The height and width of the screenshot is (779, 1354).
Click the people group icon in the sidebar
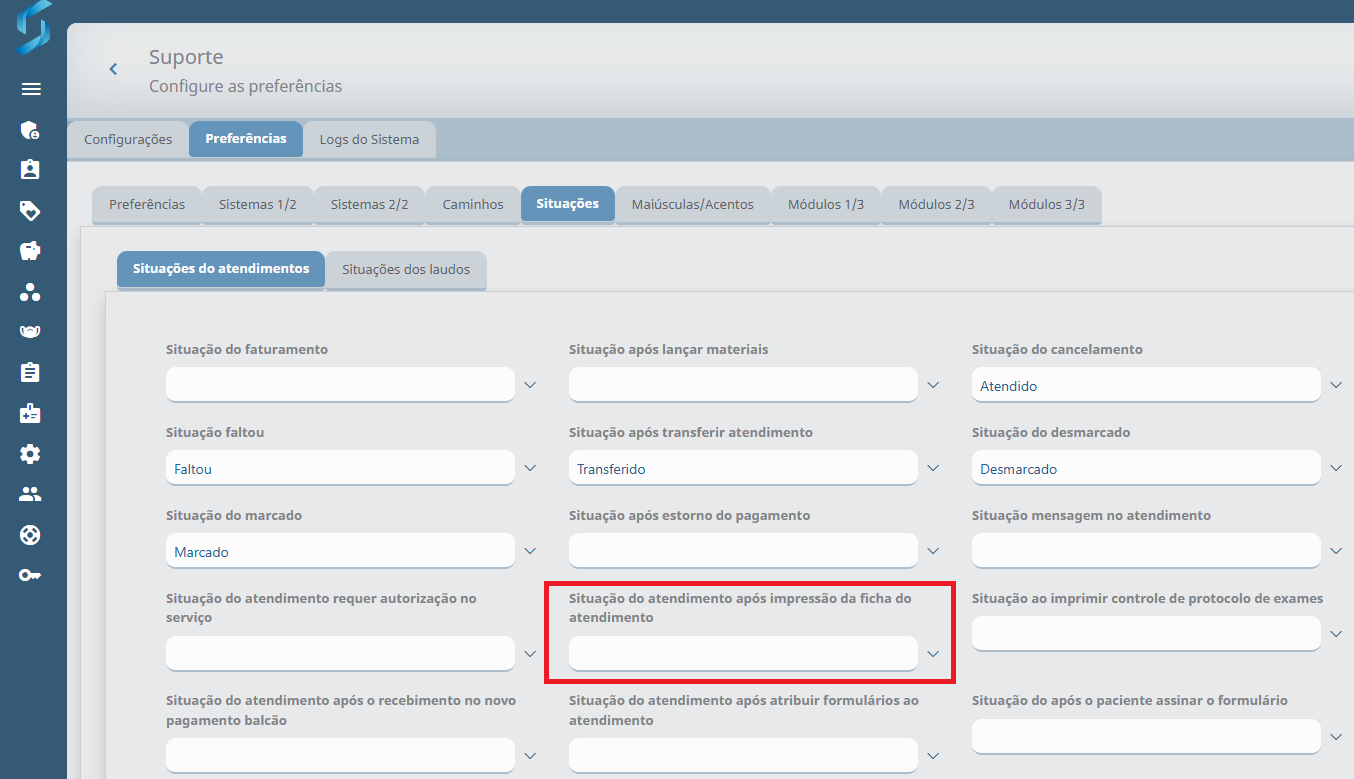(x=31, y=494)
